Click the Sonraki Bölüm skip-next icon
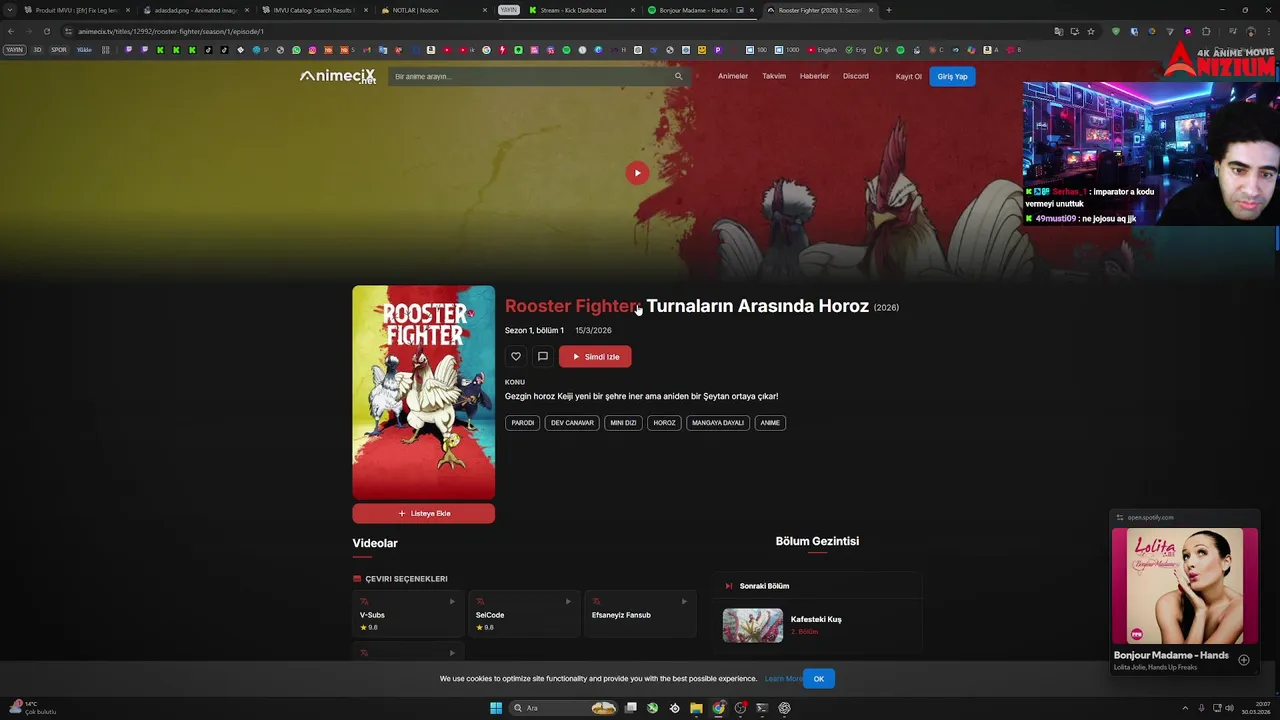 [729, 586]
